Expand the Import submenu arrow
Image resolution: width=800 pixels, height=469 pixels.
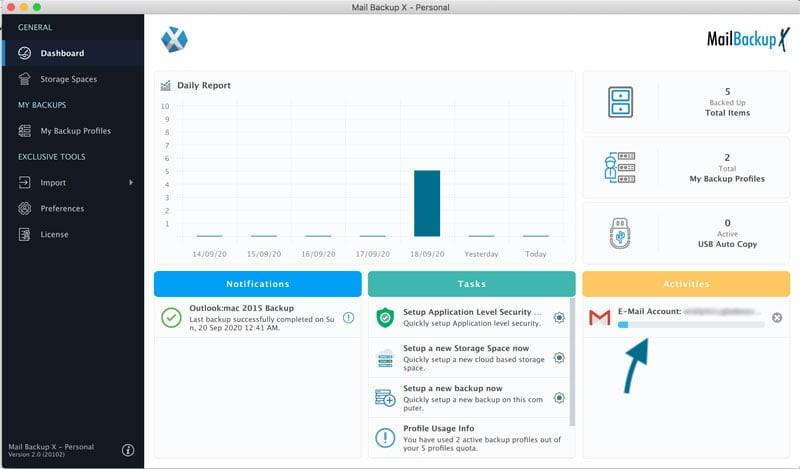click(x=131, y=182)
